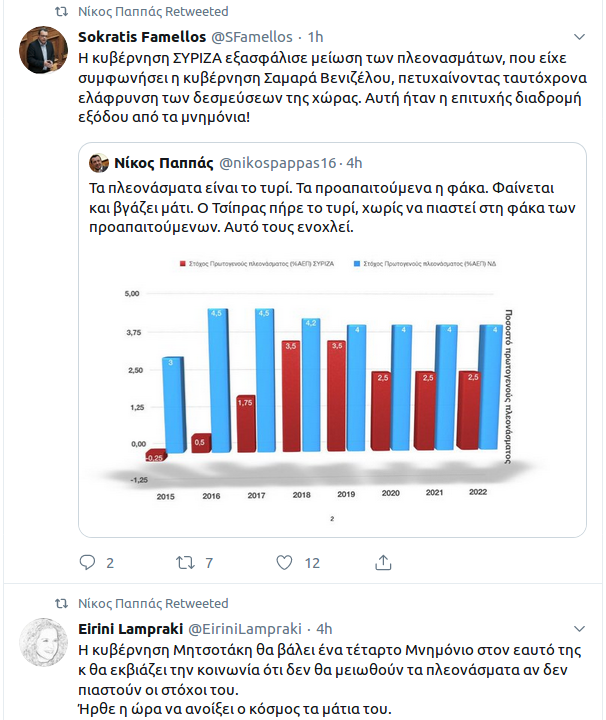Open the @SFamellos handle
Image resolution: width=606 pixels, height=720 pixels.
[x=252, y=37]
